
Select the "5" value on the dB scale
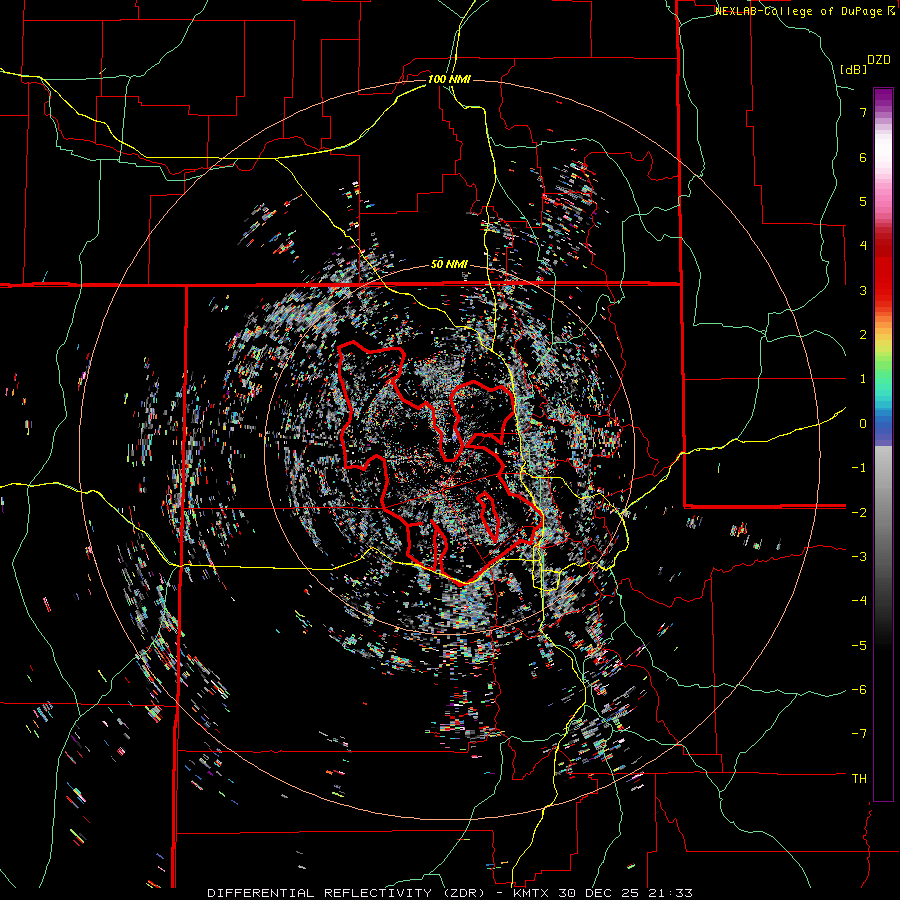click(x=863, y=201)
